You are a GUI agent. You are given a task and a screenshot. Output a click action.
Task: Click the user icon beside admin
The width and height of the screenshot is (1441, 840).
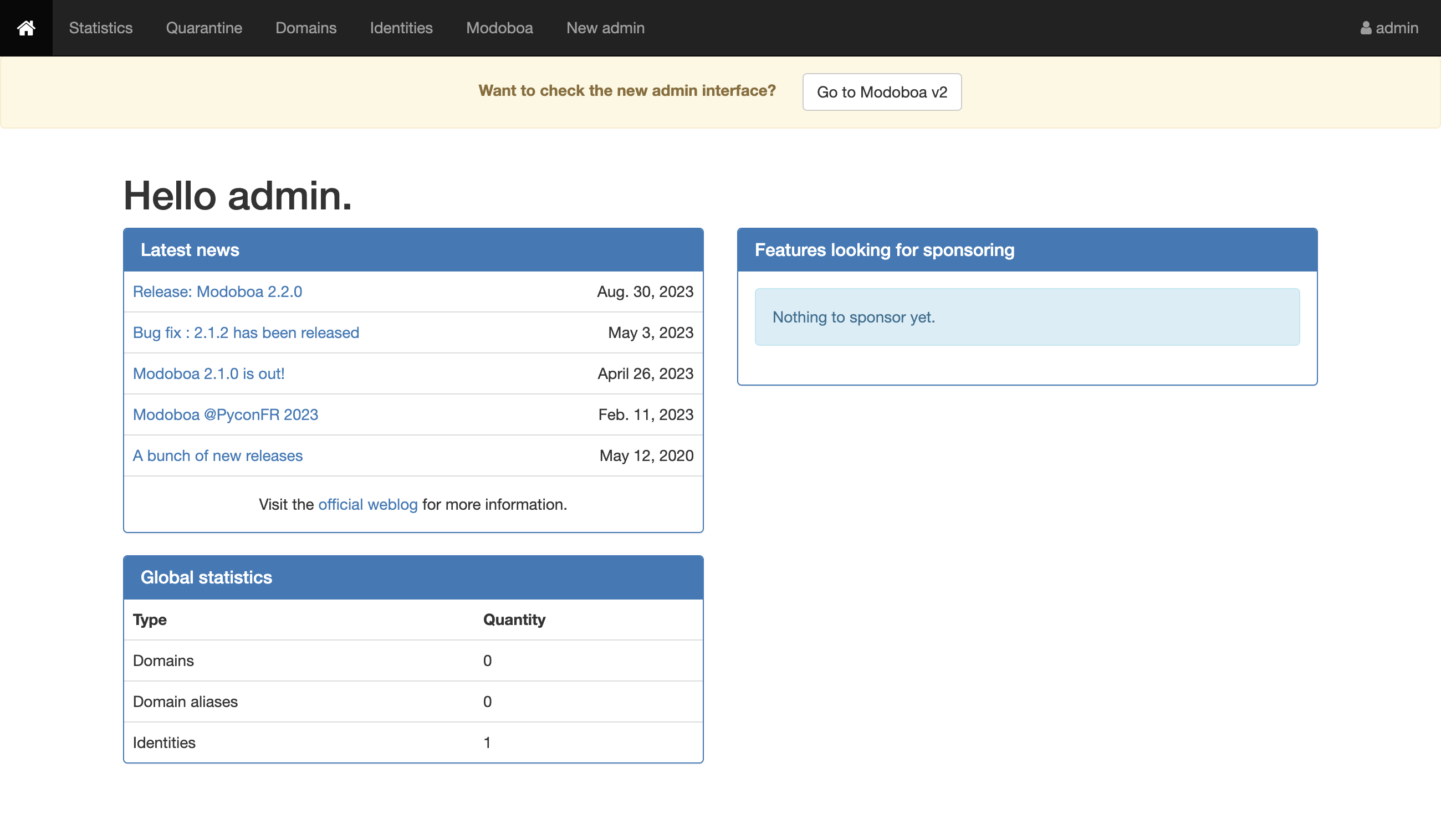[x=1366, y=28]
